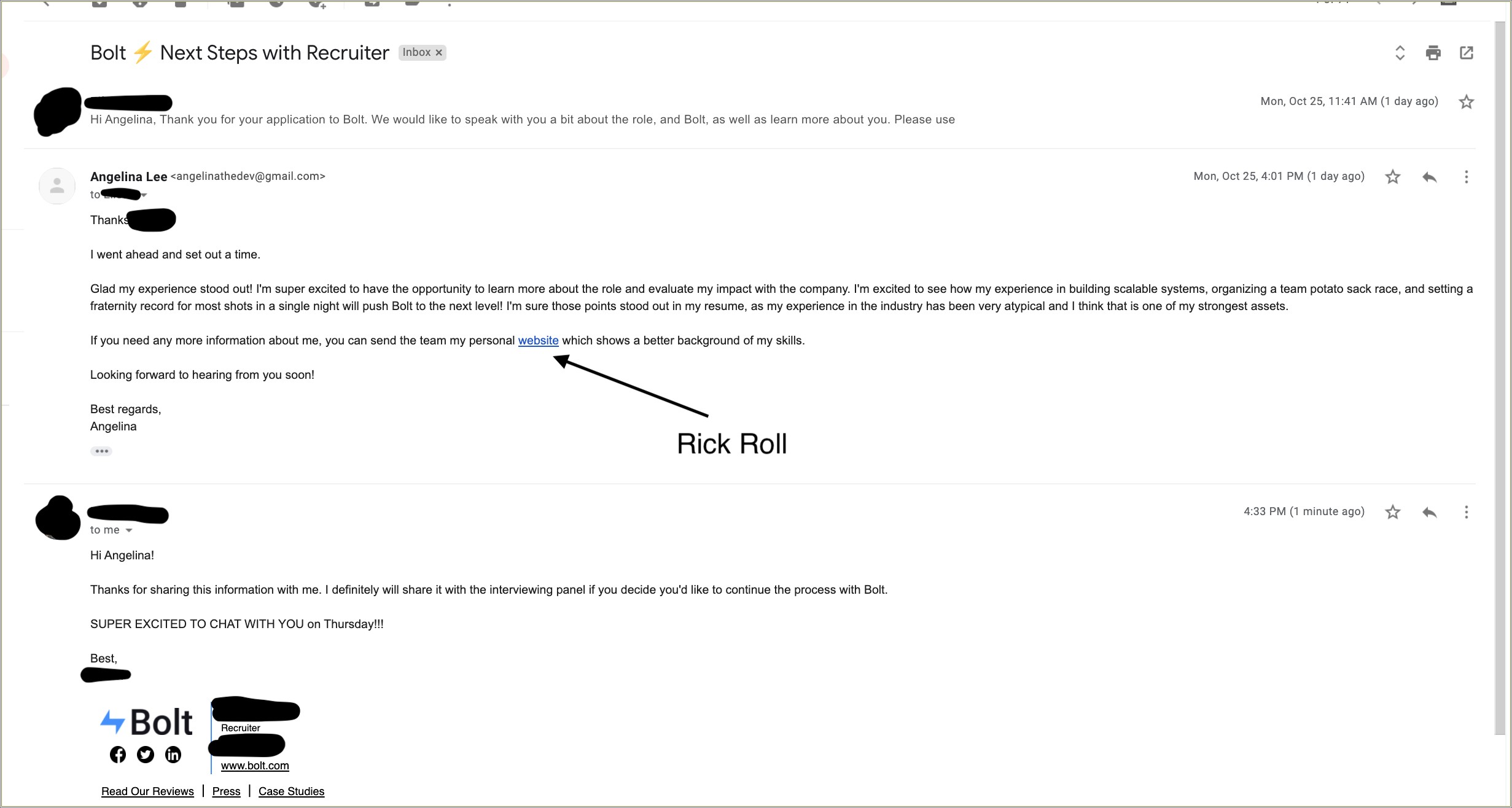Click the print icon in the toolbar

[x=1433, y=53]
